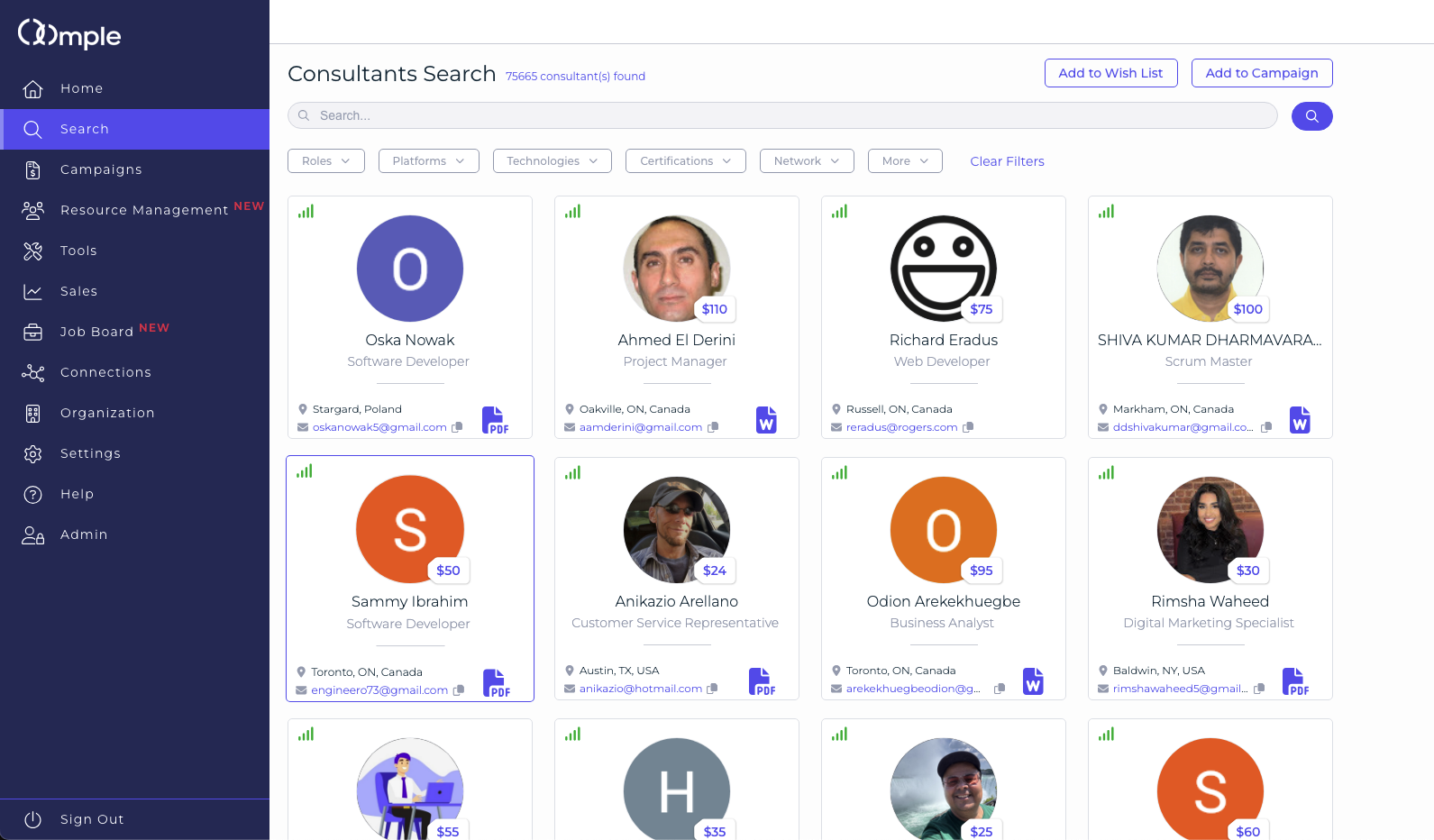Image resolution: width=1434 pixels, height=840 pixels.
Task: Open Job Board from sidebar
Action: pos(96,332)
